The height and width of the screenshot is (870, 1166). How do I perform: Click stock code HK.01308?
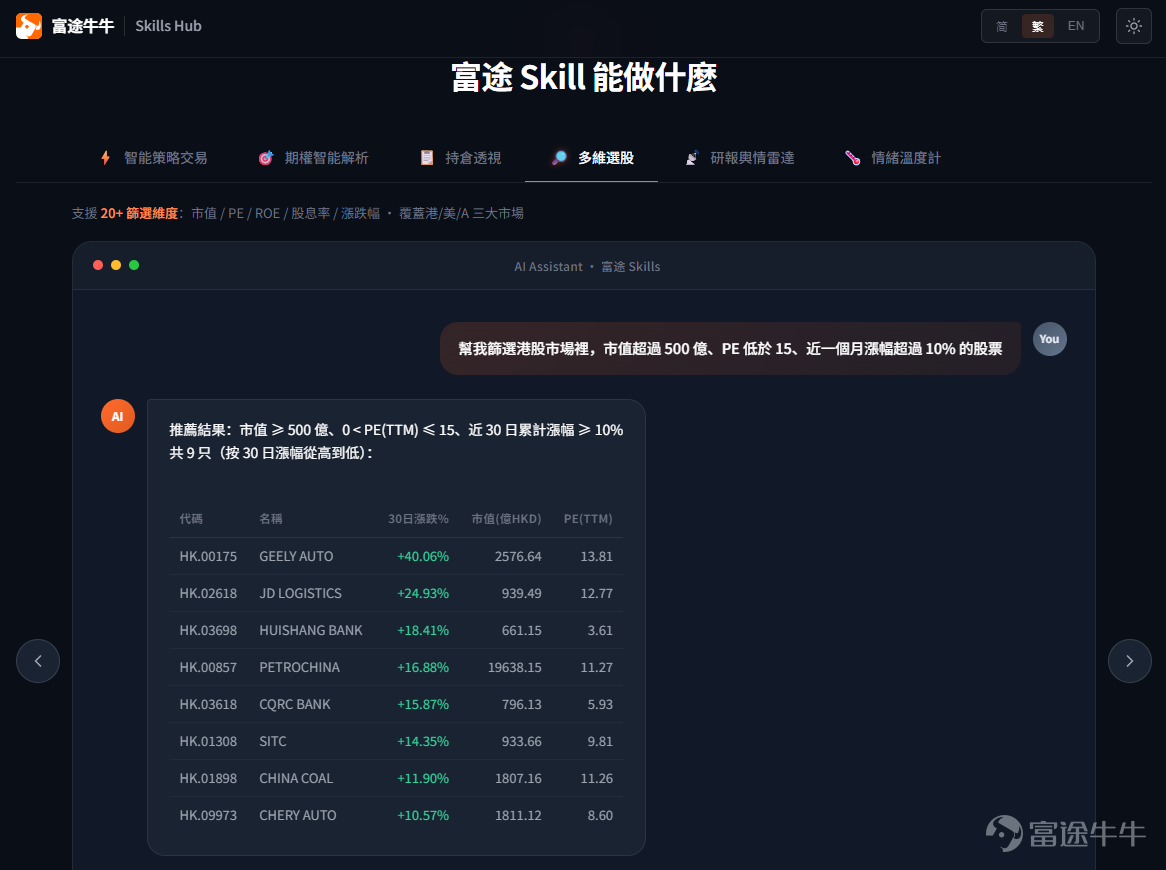coord(208,741)
